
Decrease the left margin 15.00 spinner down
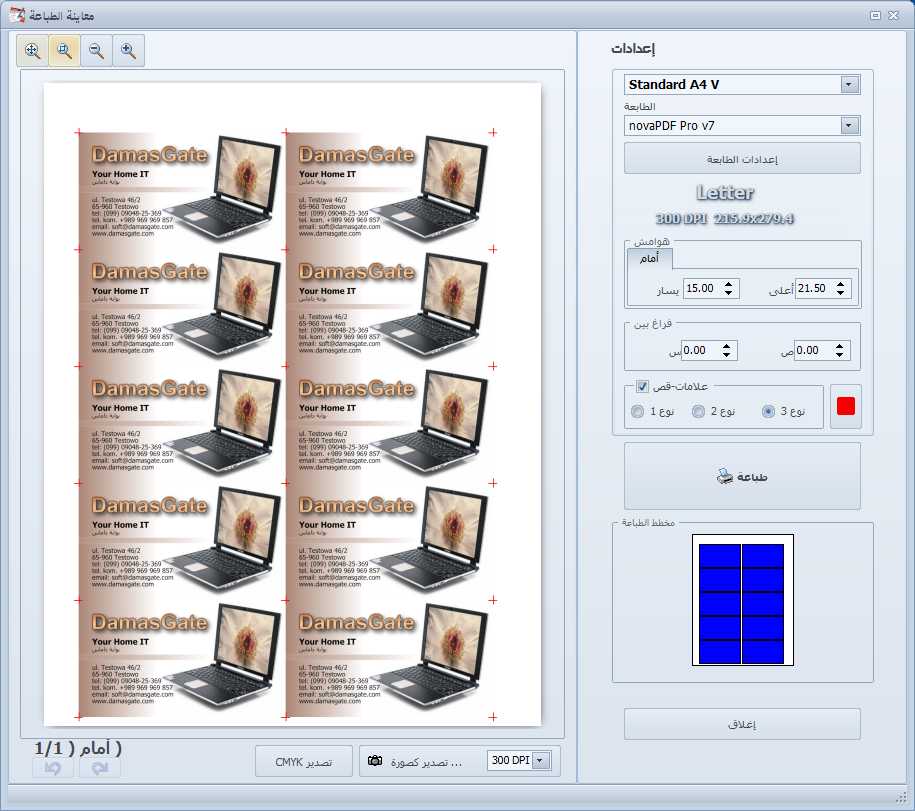[728, 292]
